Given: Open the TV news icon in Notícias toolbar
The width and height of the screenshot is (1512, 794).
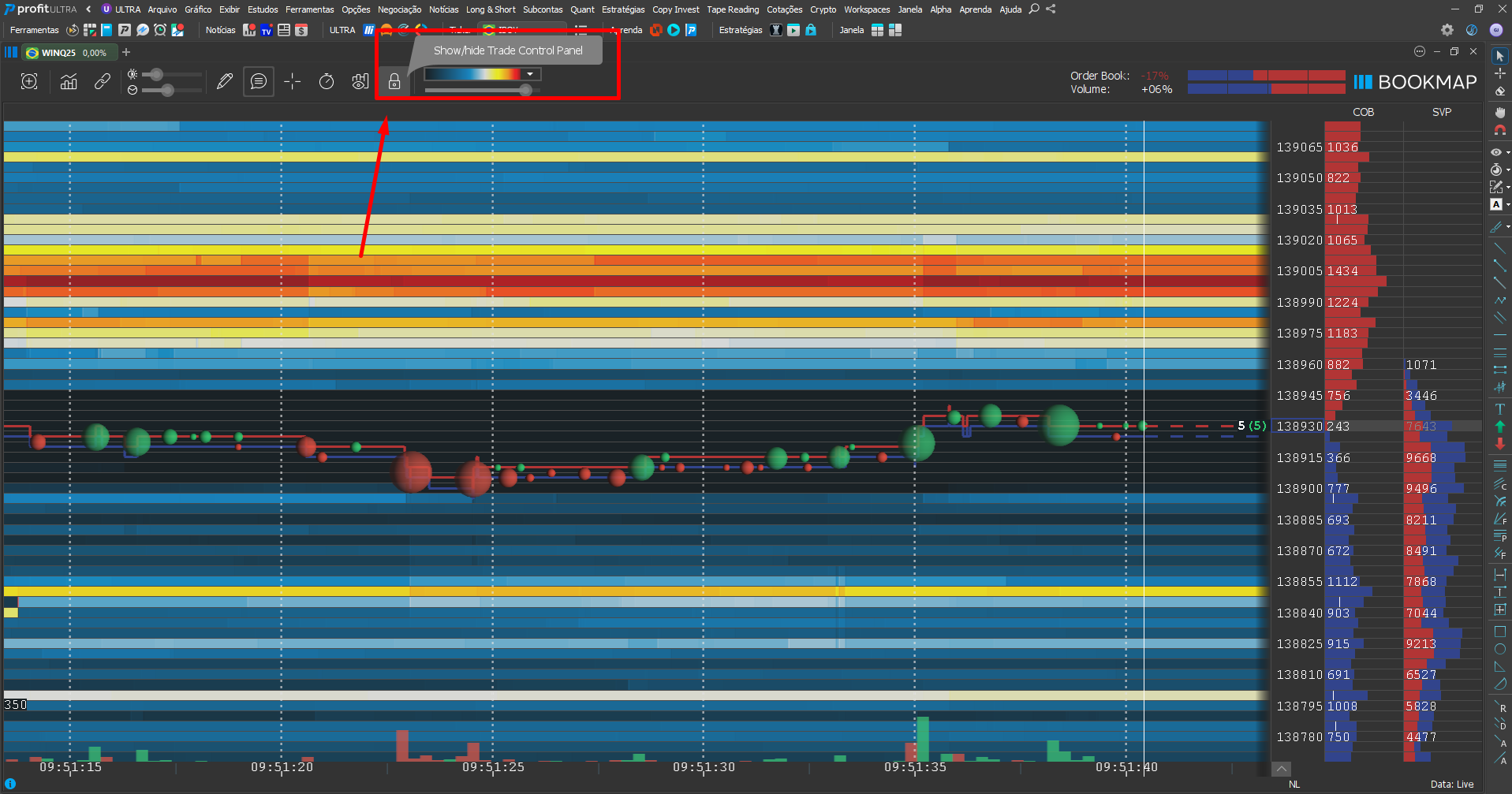Looking at the screenshot, I should click(267, 30).
